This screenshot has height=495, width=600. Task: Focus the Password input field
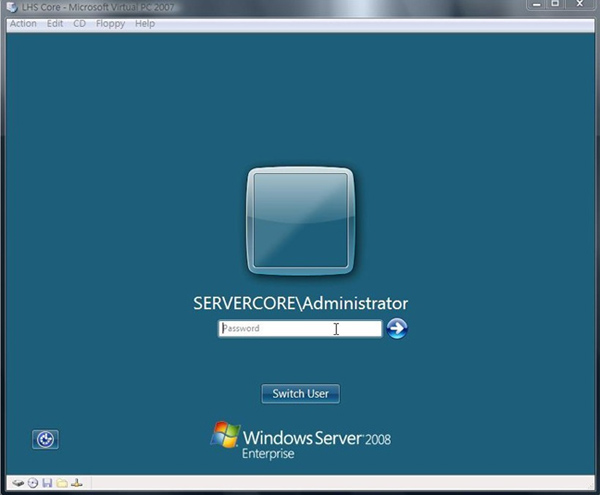pos(299,328)
